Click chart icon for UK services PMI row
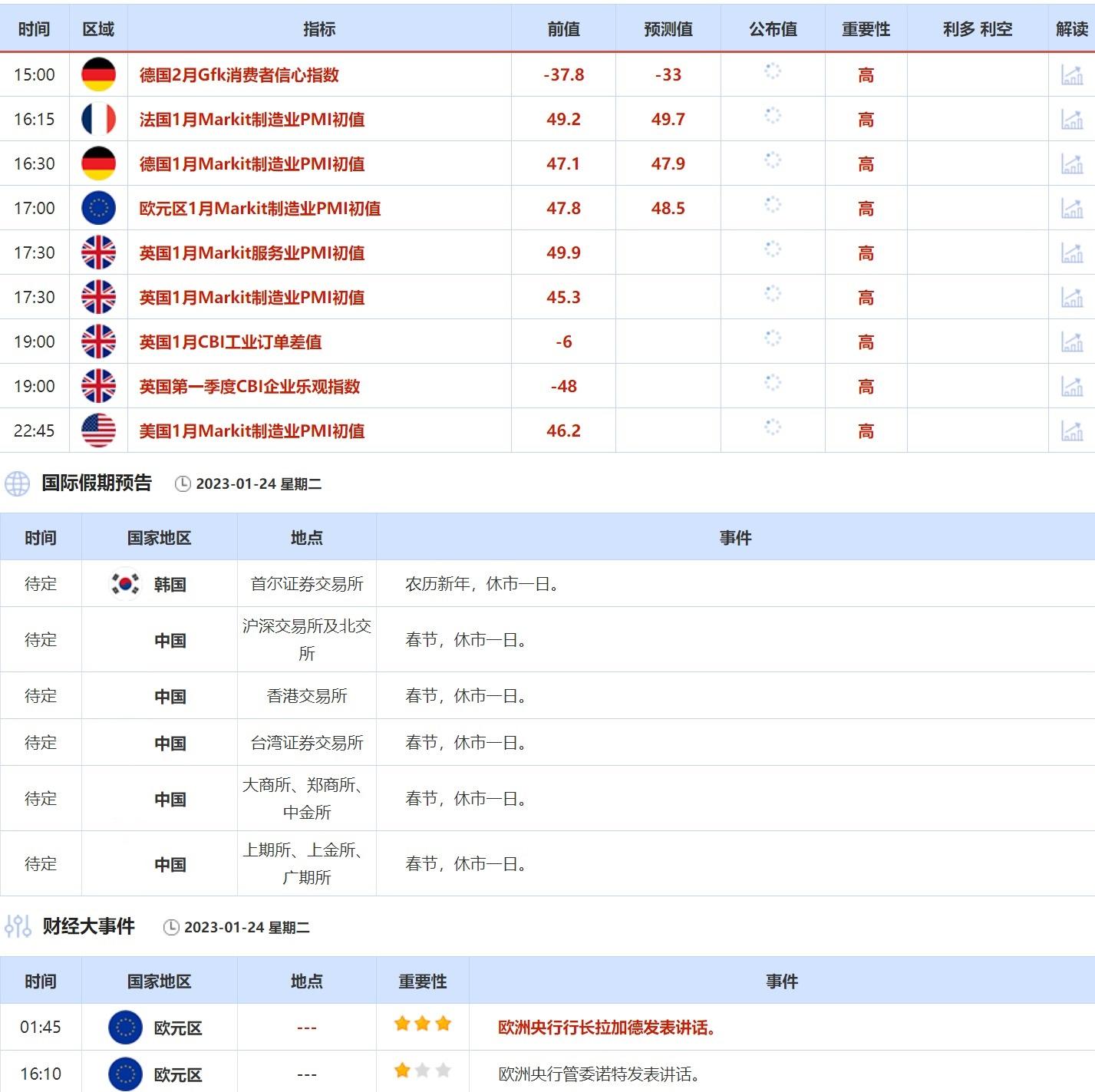Viewport: 1095px width, 1092px height. [1071, 253]
